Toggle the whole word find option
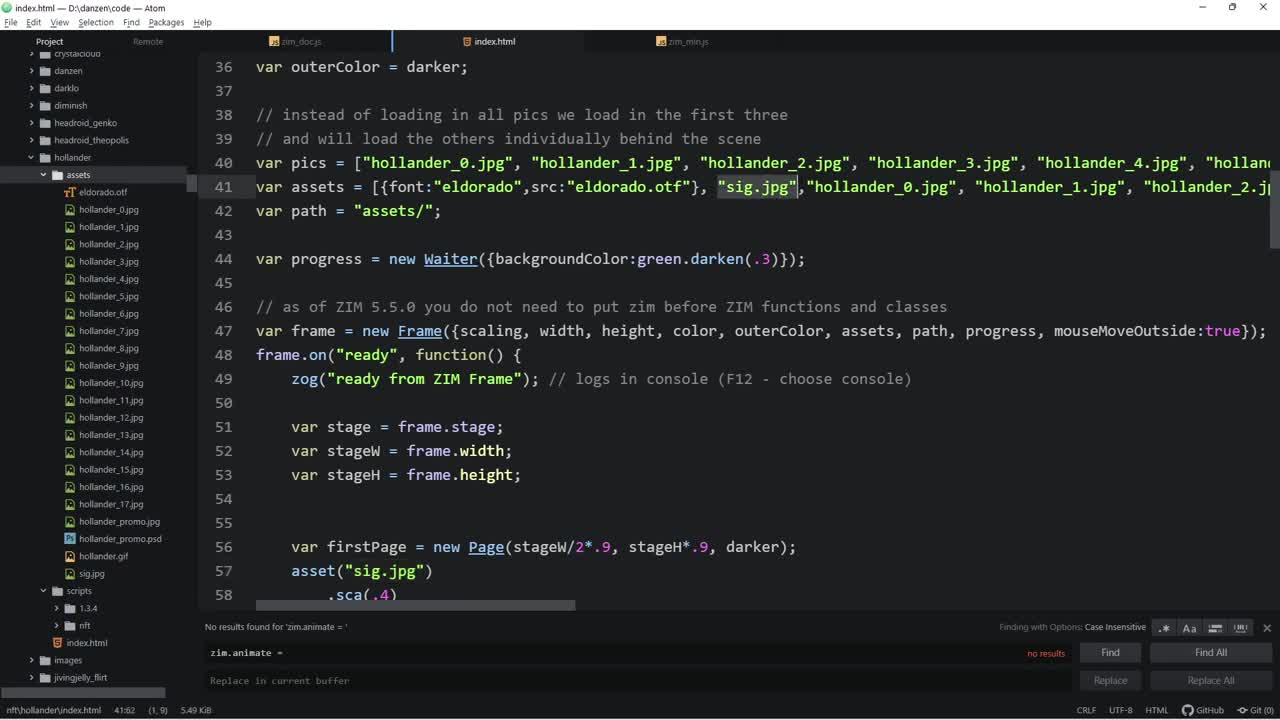This screenshot has height=720, width=1280. pyautogui.click(x=1241, y=628)
